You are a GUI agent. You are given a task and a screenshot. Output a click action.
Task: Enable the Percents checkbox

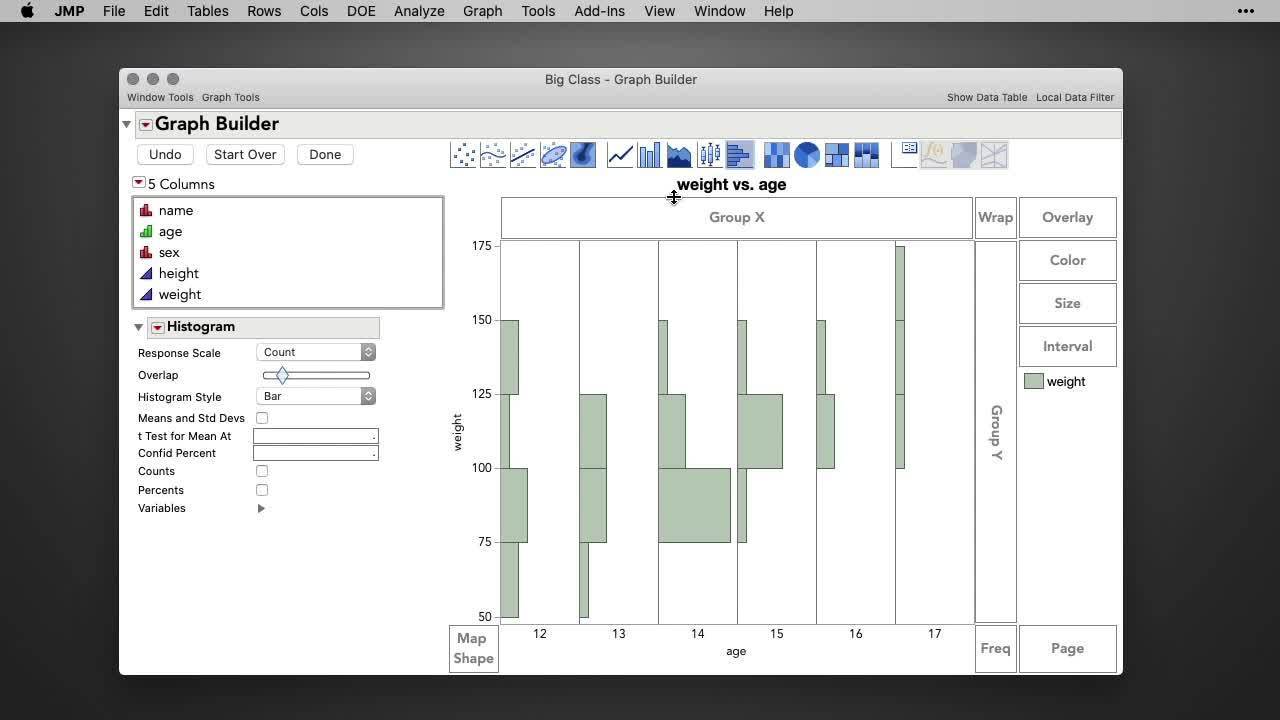click(x=262, y=490)
